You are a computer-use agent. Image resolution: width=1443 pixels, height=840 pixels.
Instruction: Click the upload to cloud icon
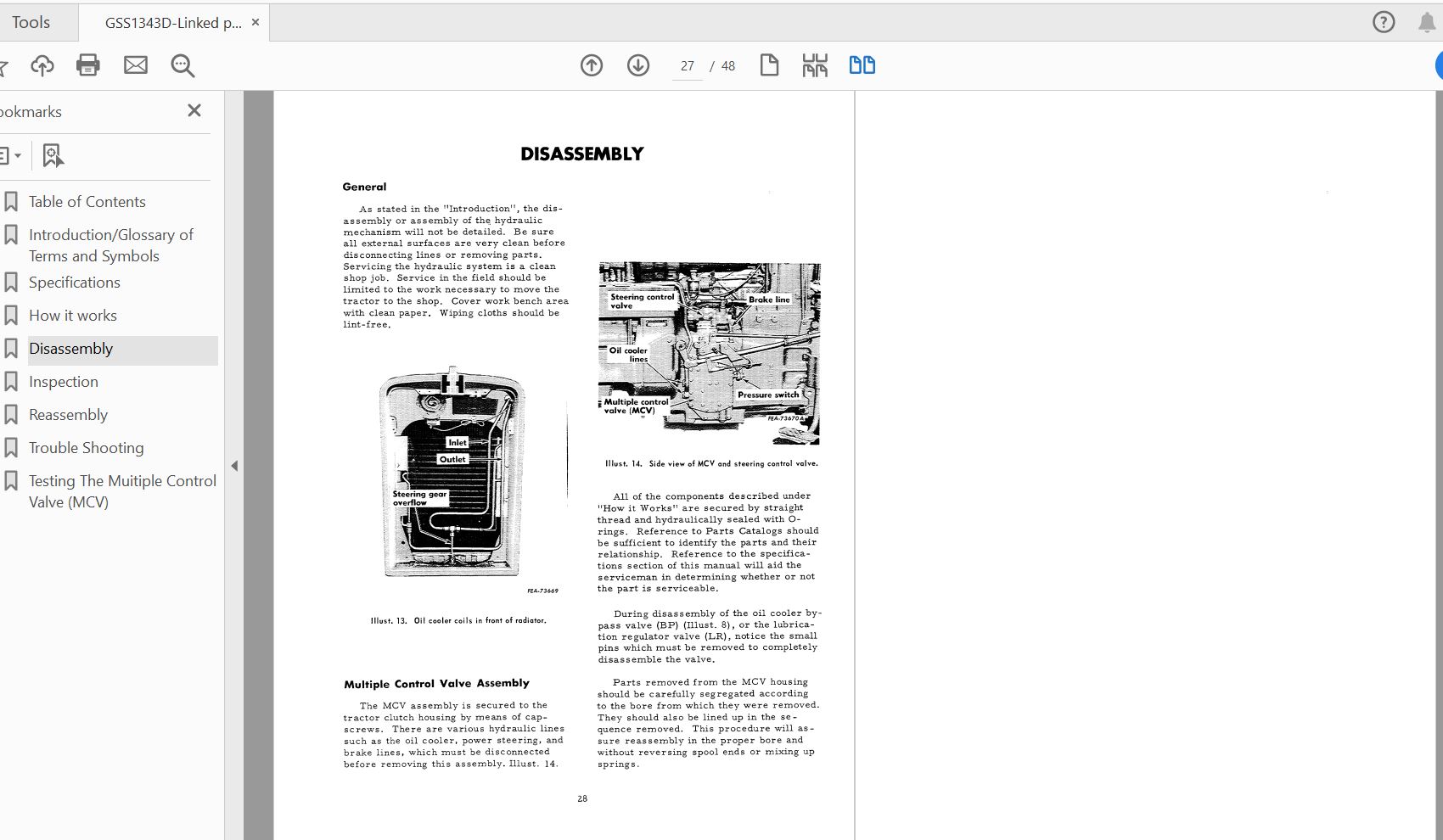[x=42, y=65]
